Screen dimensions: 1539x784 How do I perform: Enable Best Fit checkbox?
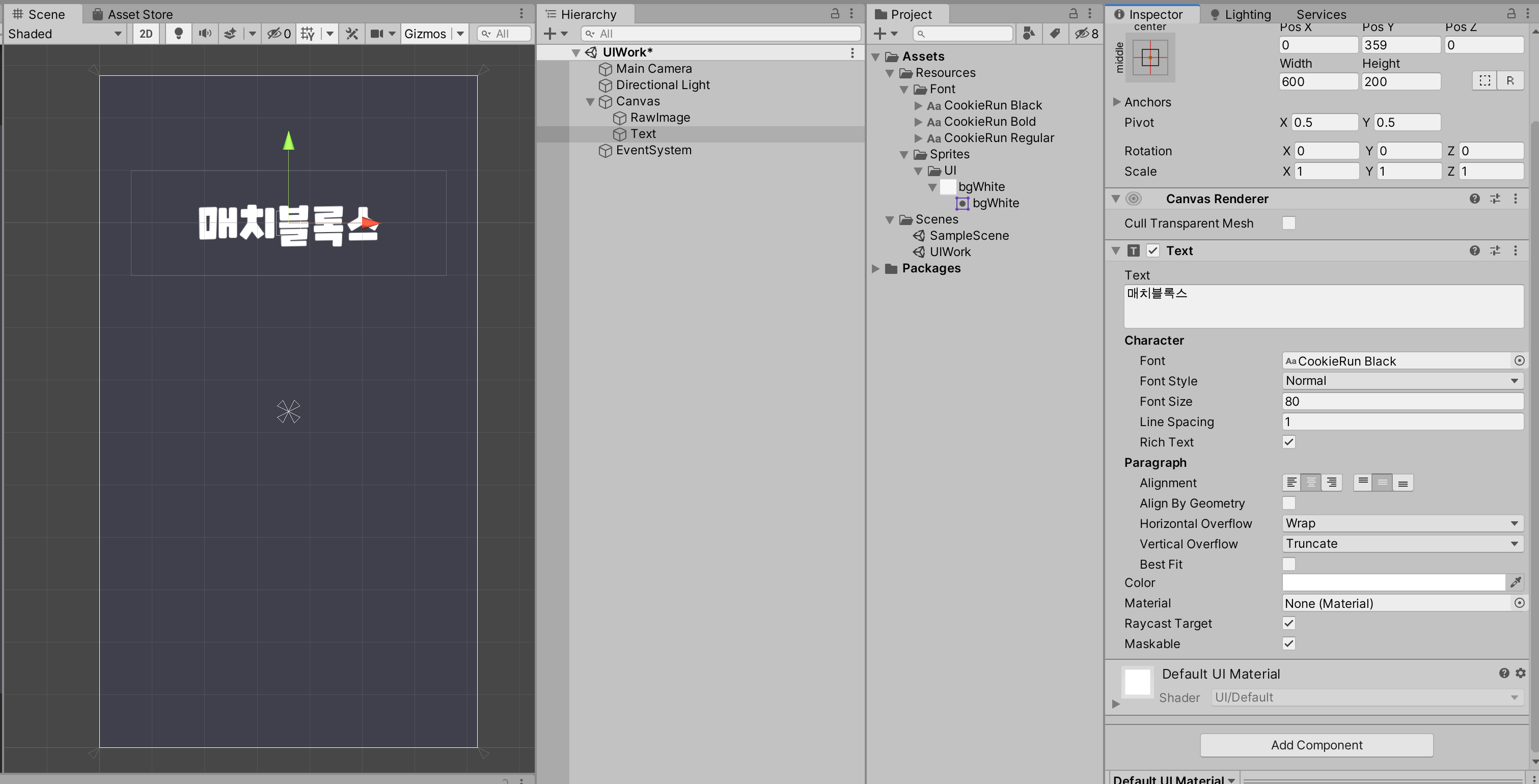click(x=1288, y=564)
